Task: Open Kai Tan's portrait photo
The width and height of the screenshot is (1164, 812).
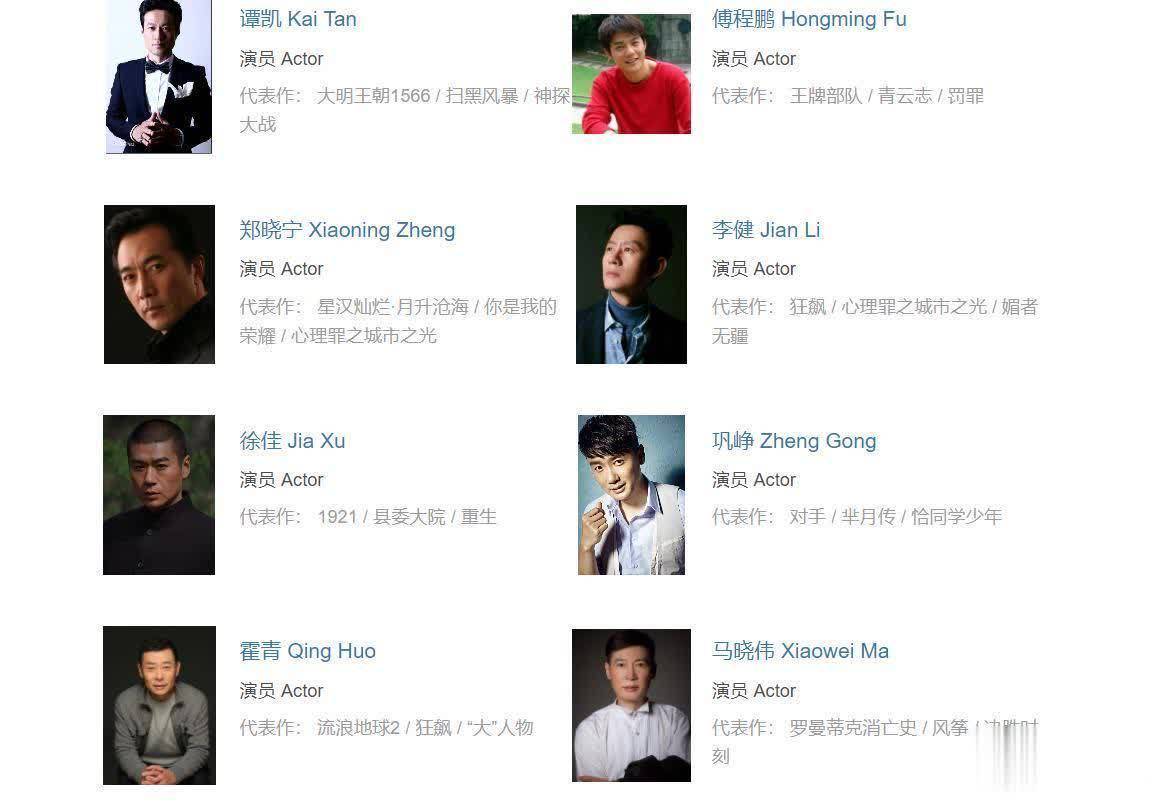Action: (x=159, y=76)
